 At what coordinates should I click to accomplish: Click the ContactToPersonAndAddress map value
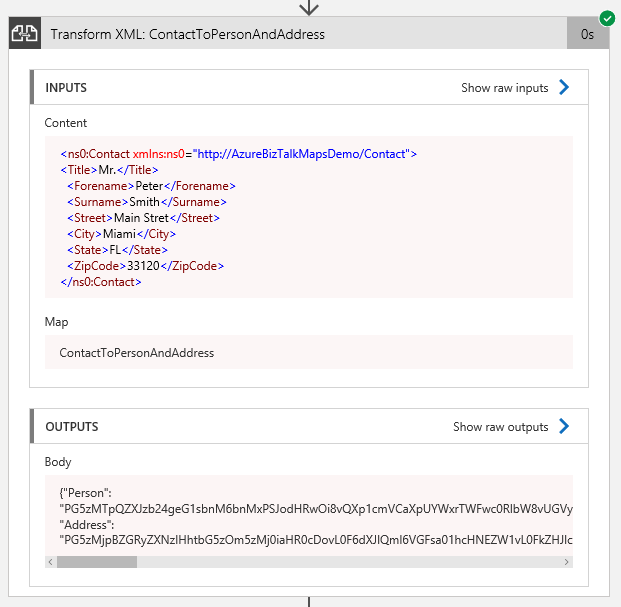[x=137, y=353]
